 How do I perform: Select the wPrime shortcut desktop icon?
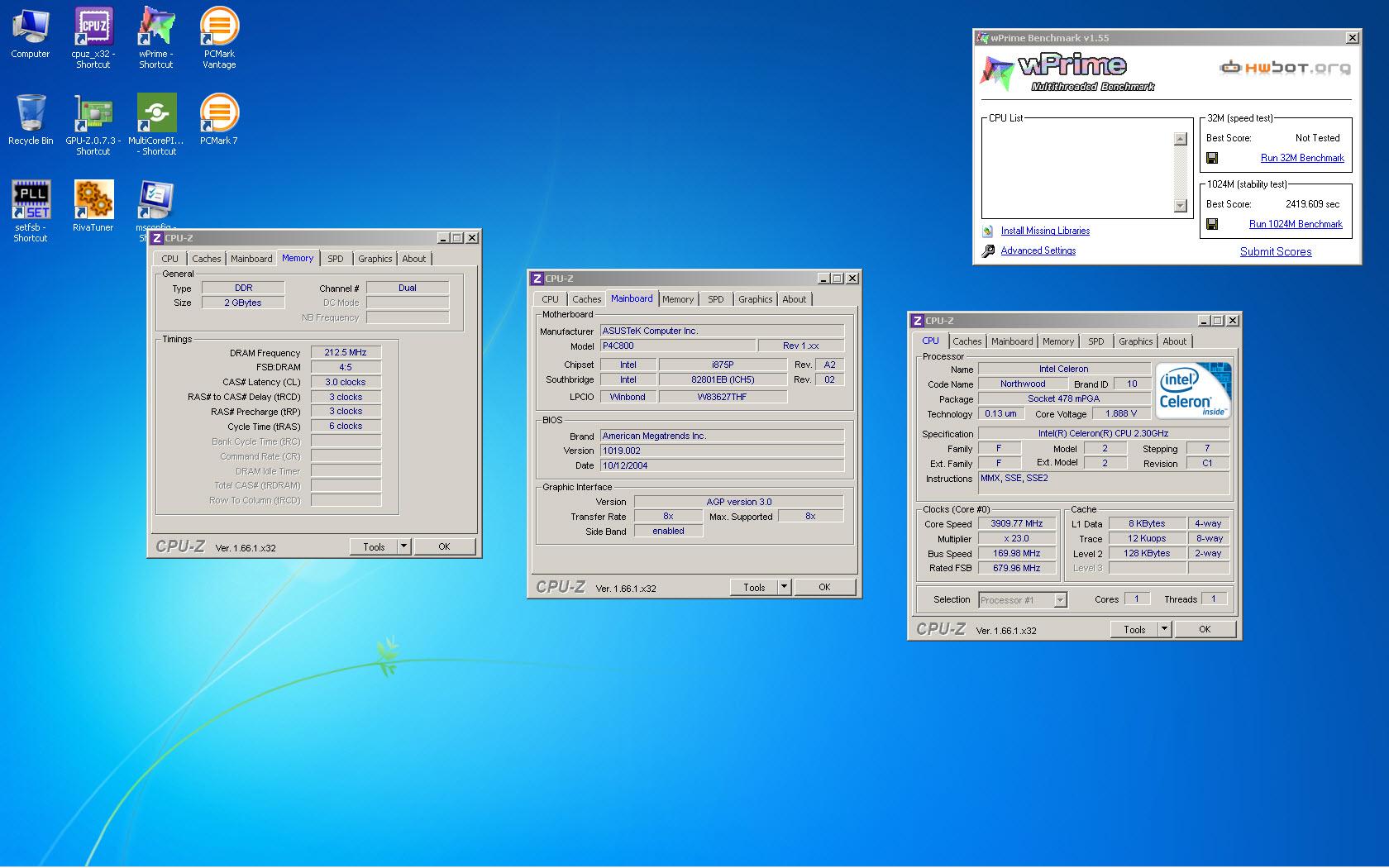pyautogui.click(x=156, y=37)
